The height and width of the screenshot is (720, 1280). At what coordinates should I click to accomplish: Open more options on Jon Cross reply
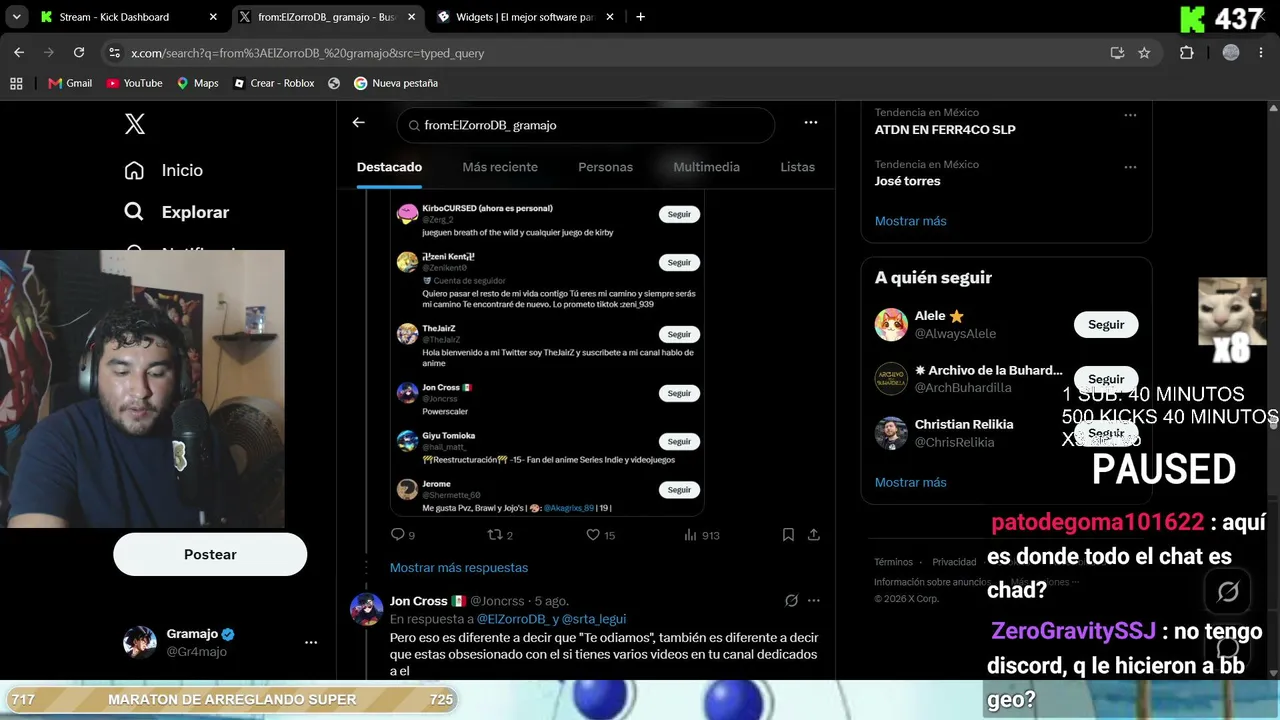click(814, 601)
